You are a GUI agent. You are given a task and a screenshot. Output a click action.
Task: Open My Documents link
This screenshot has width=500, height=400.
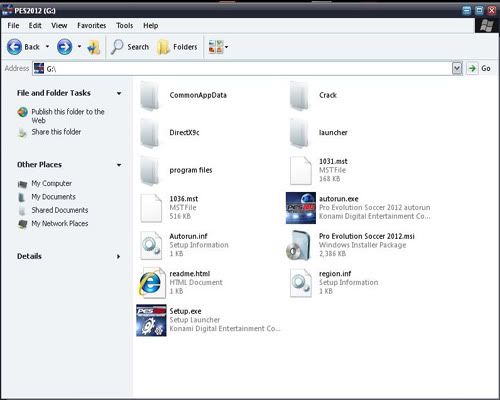pos(54,197)
